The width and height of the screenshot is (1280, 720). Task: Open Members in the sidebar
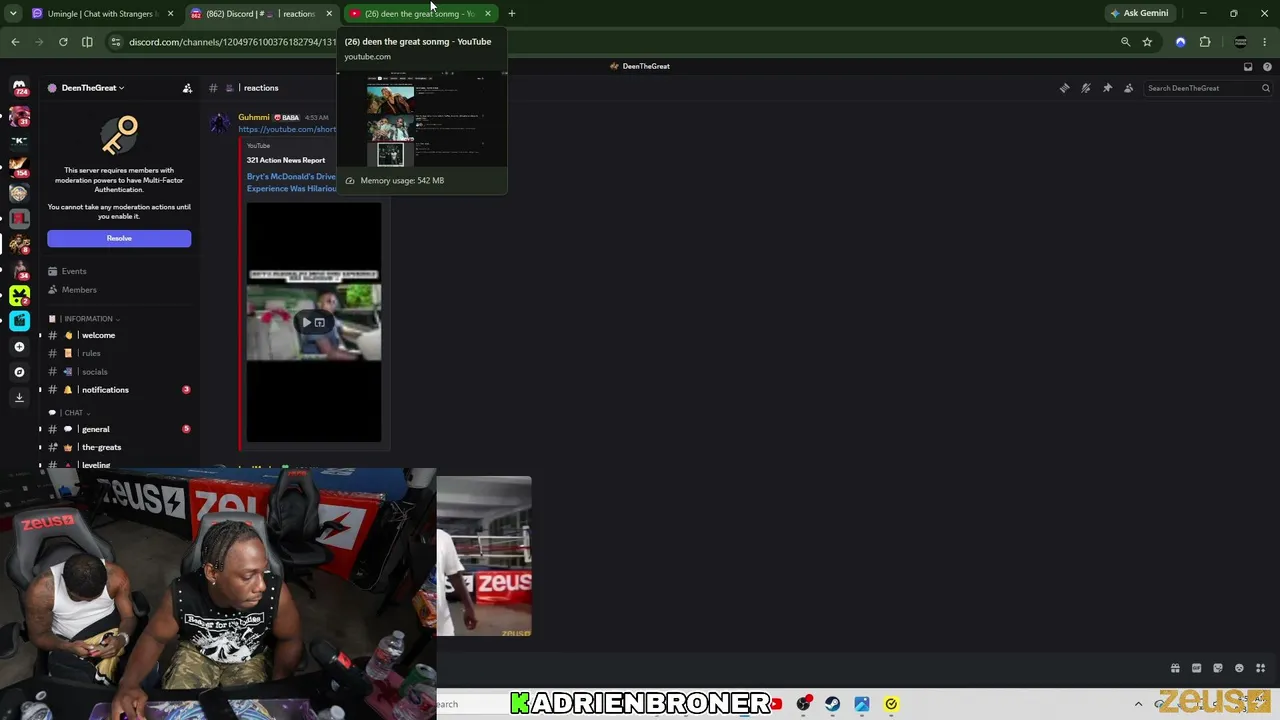coord(79,290)
